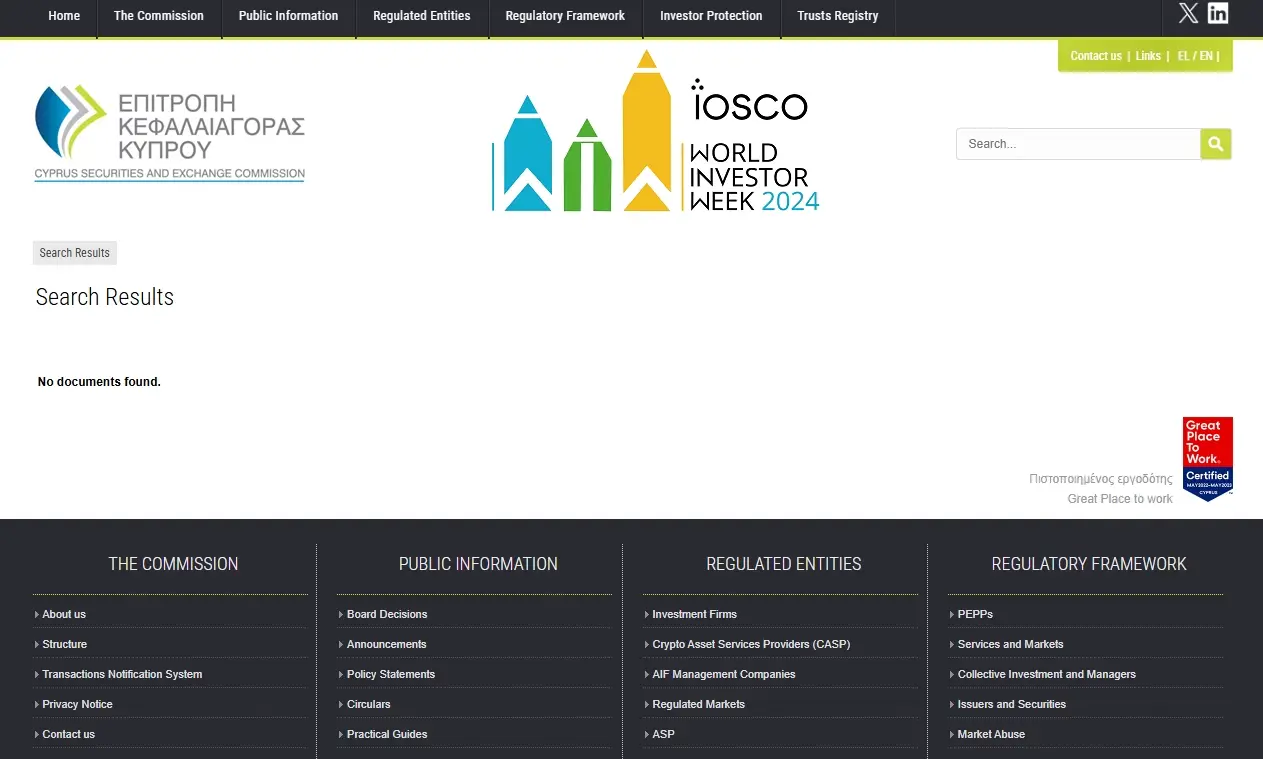Open the Regulated Entities menu
Image resolution: width=1263 pixels, height=759 pixels.
421,16
